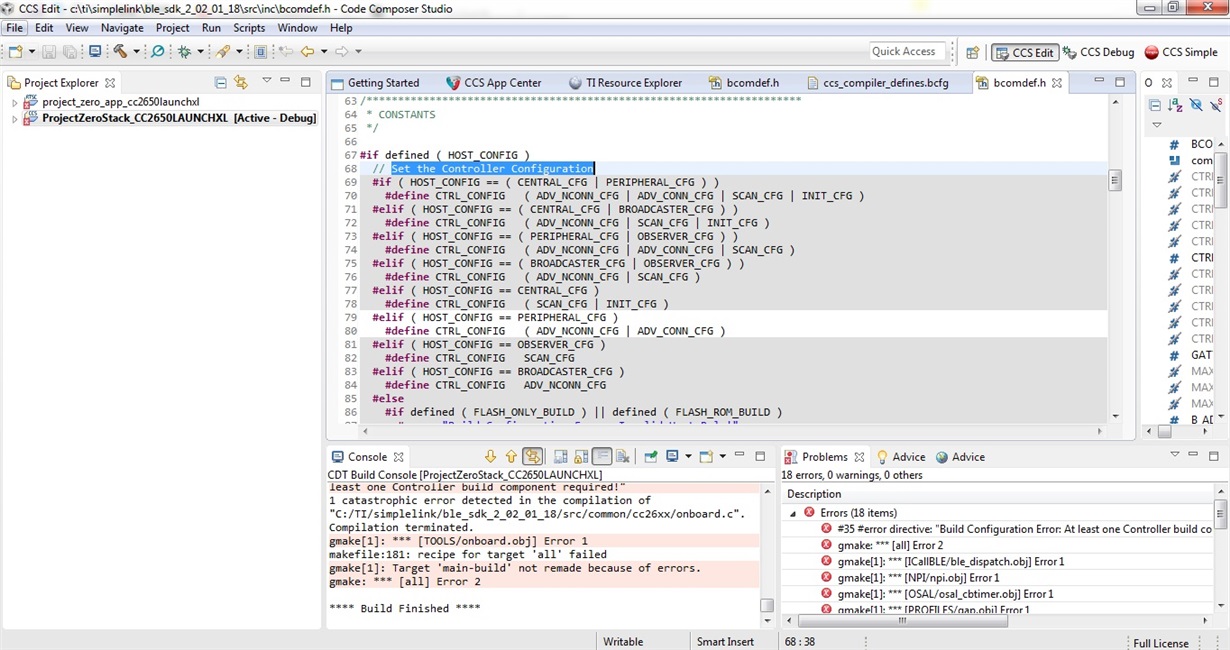Screen dimensions: 1230x650
Task: Click the Quick Access field
Action: coord(906,51)
